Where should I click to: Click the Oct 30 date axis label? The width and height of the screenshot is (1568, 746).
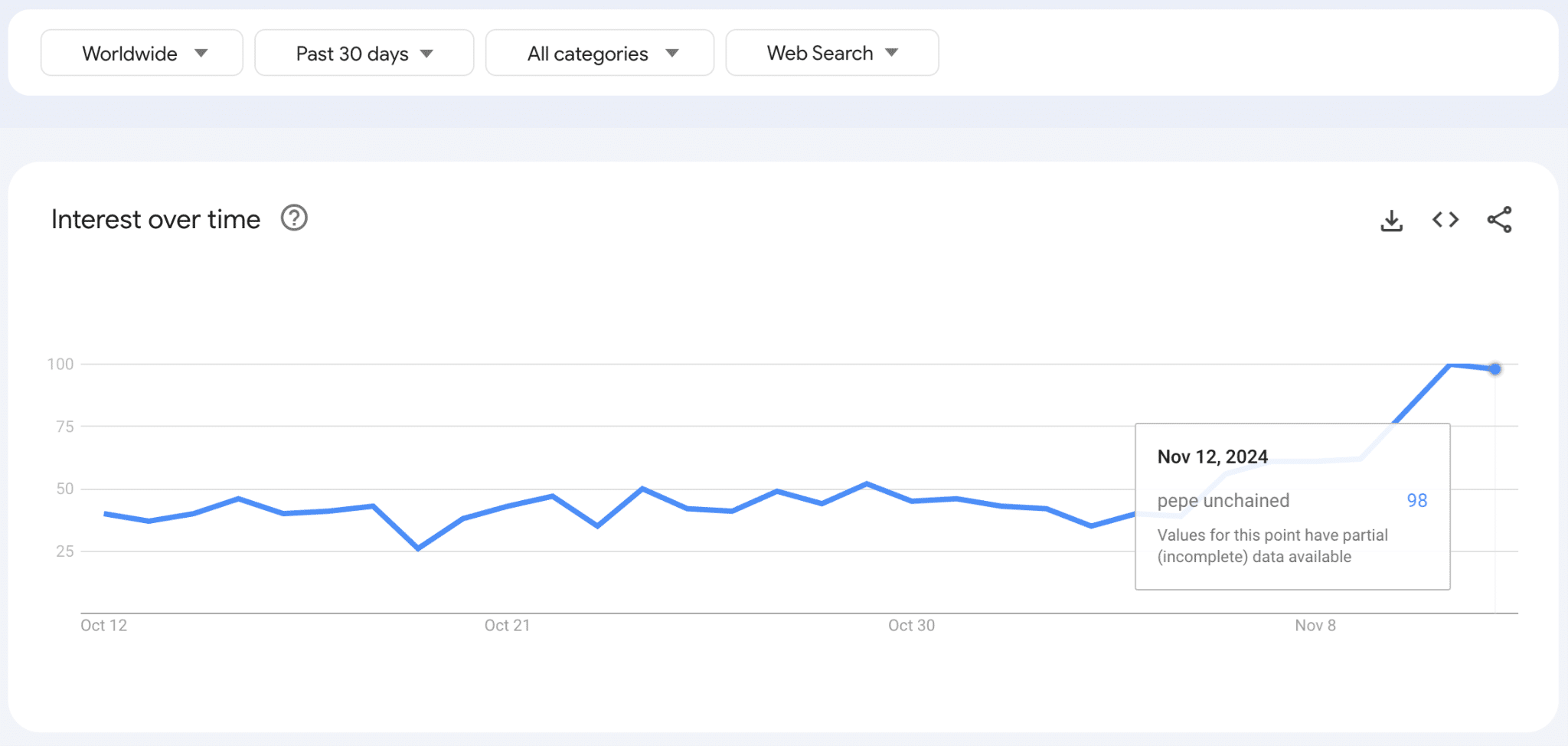[x=911, y=626]
